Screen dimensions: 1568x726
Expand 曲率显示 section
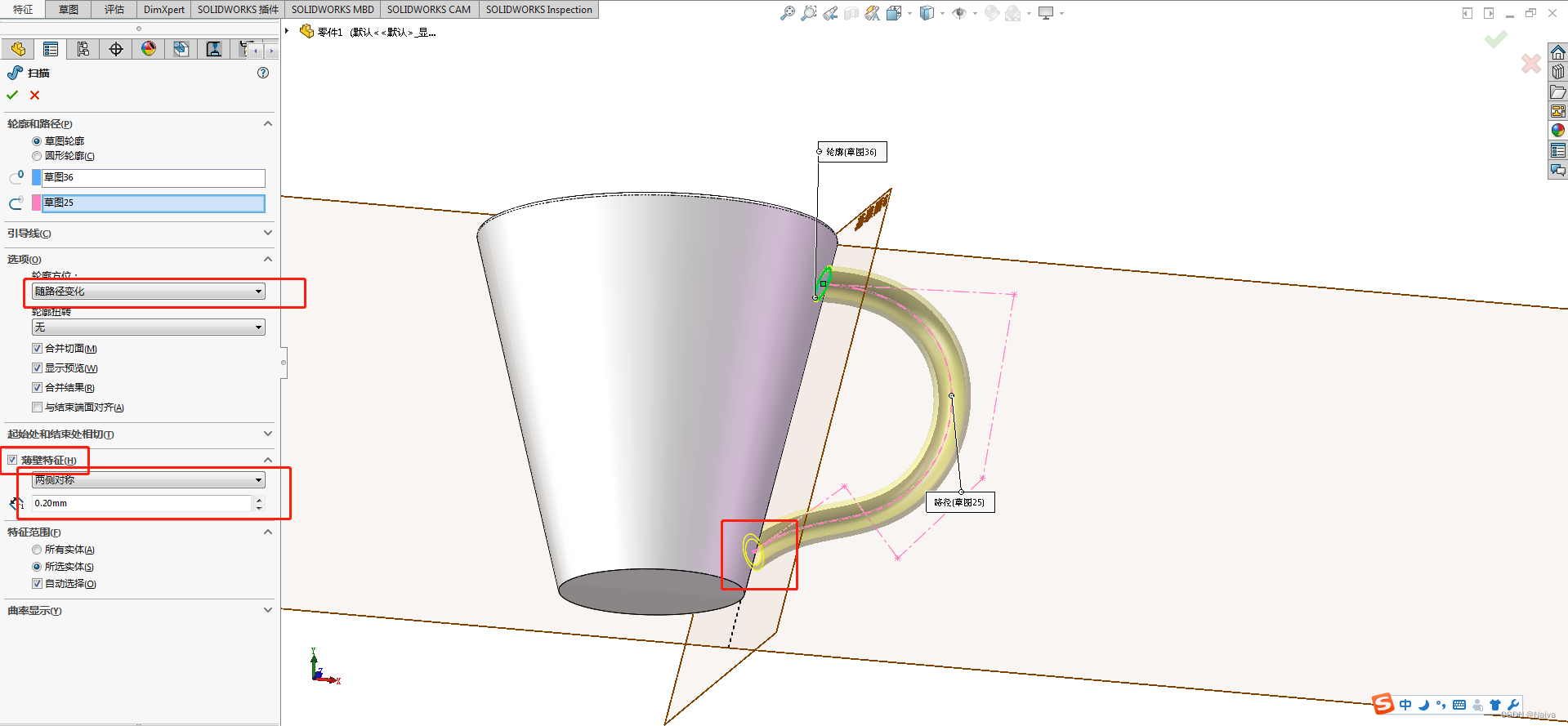(x=267, y=611)
